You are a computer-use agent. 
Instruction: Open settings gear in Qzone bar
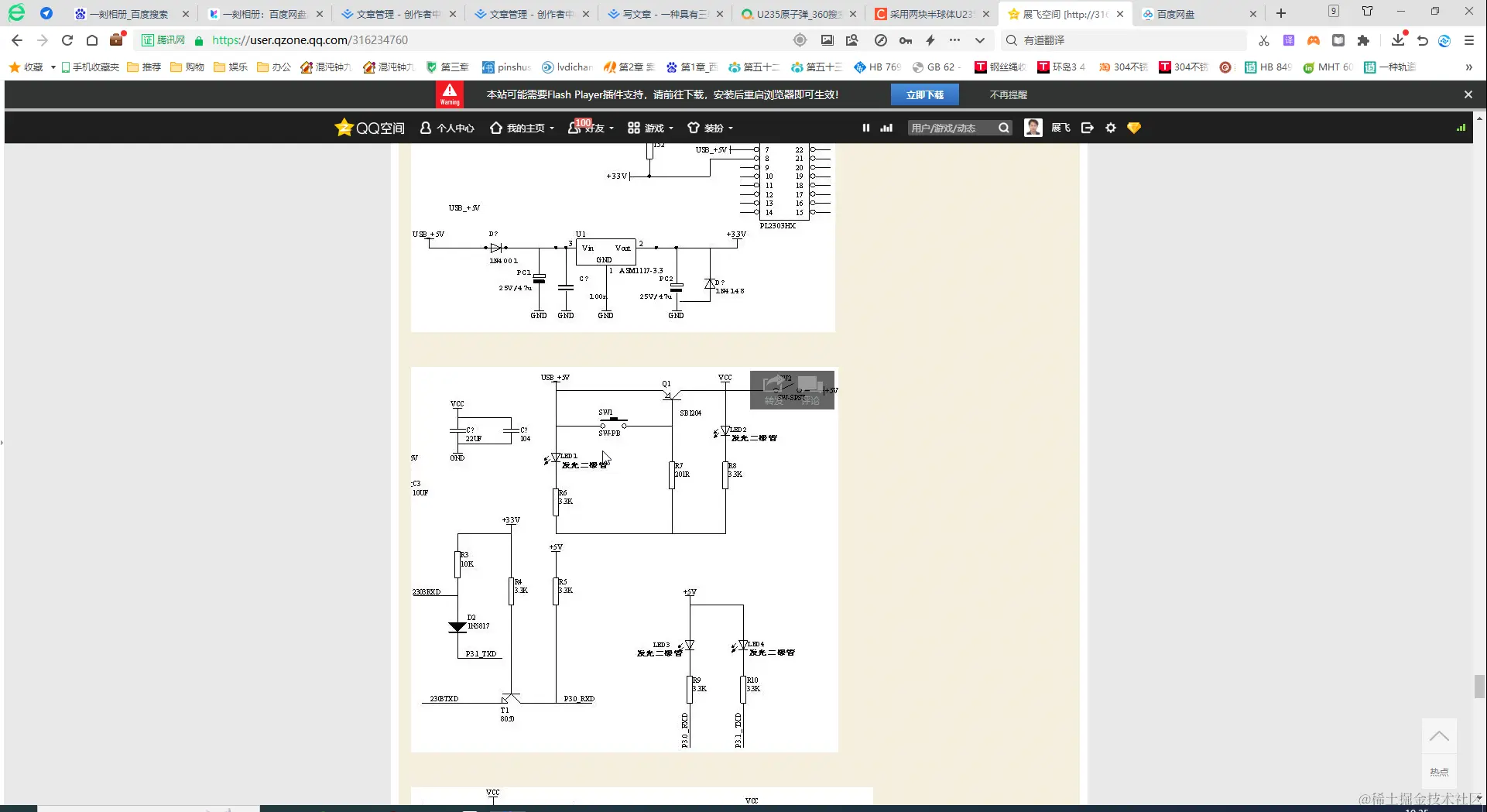point(1111,128)
